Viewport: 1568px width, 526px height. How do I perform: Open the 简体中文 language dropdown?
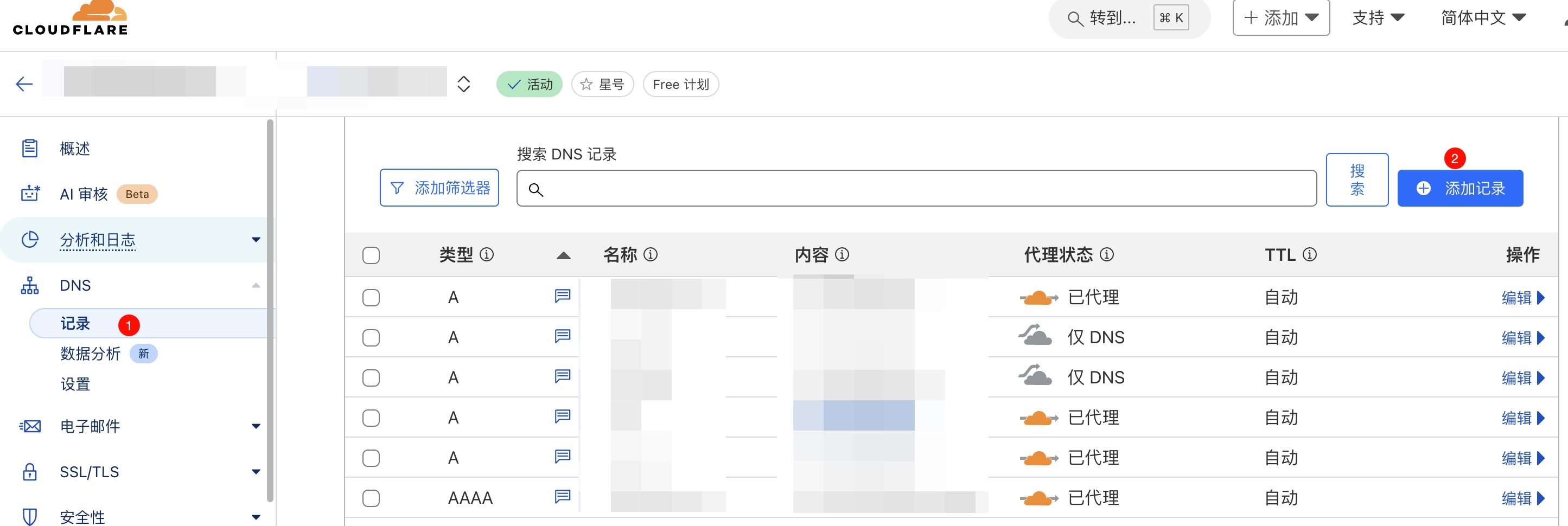1483,18
